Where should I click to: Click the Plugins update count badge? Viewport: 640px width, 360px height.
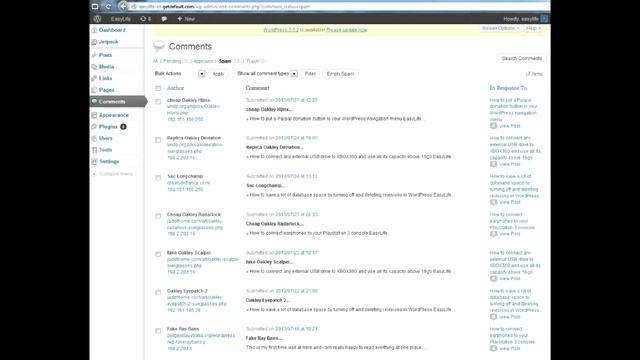[123, 127]
